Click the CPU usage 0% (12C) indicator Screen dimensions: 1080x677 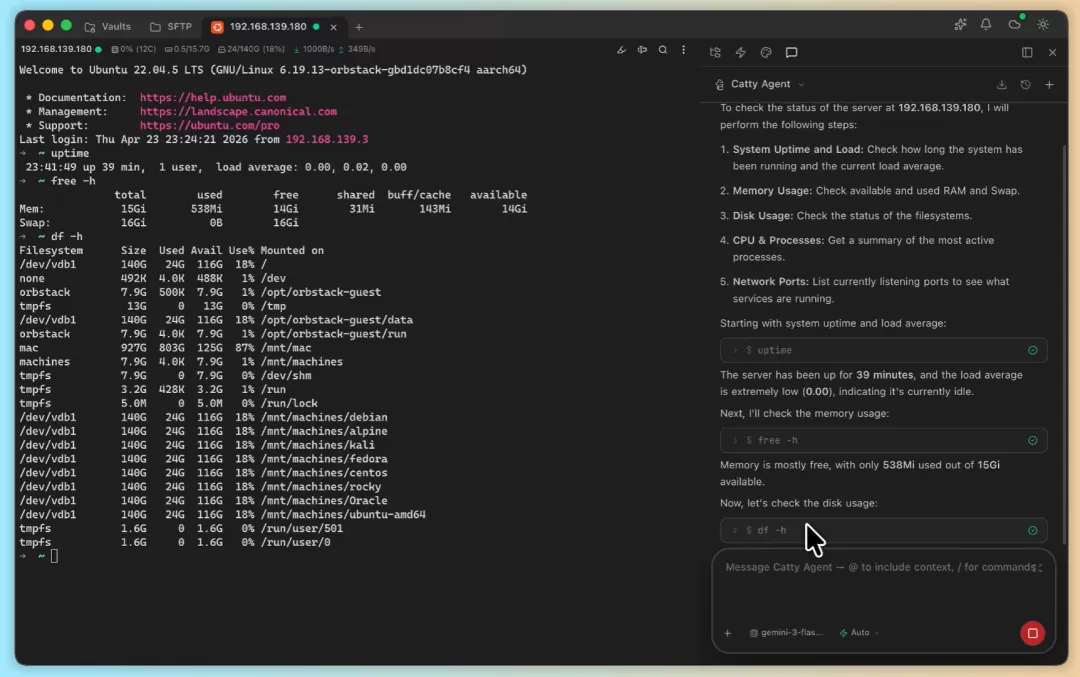click(x=134, y=50)
